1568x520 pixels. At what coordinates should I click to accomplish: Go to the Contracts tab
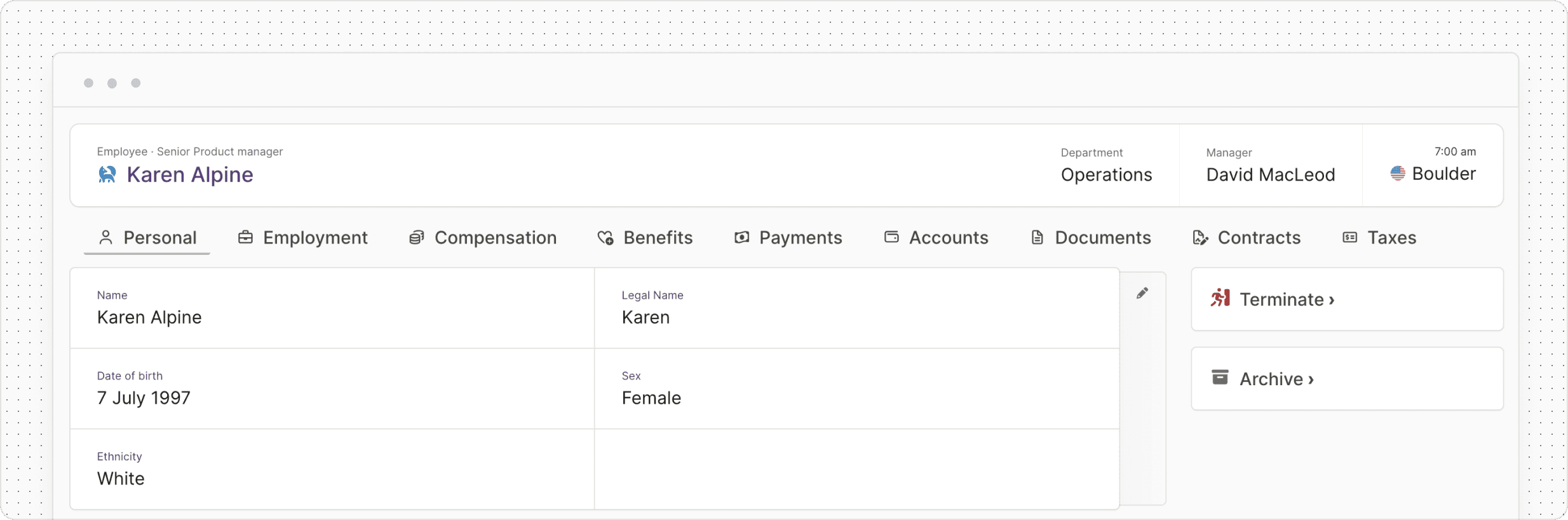tap(1247, 238)
